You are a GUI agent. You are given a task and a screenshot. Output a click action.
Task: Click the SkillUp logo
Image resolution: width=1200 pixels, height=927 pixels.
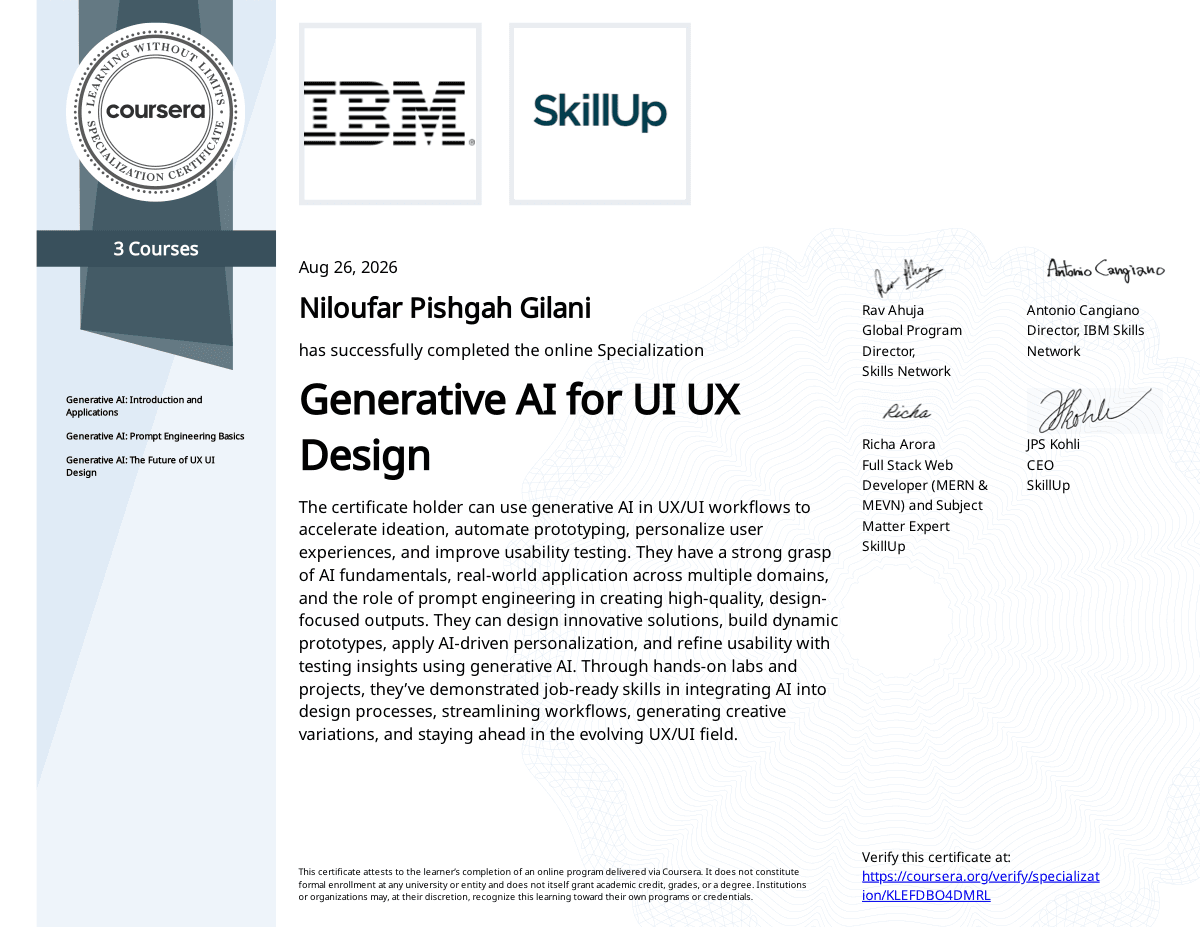(600, 114)
